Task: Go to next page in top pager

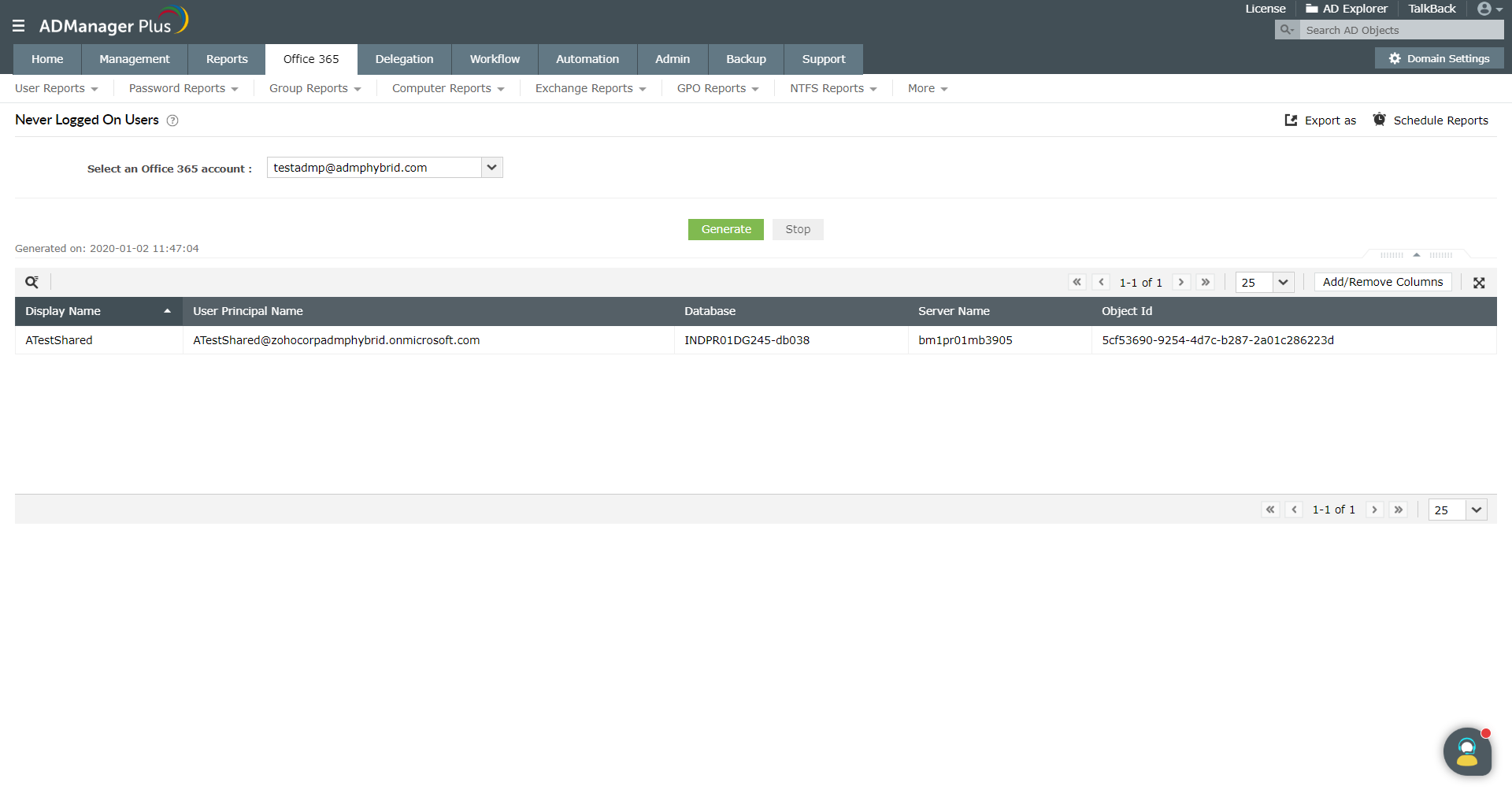Action: 1181,282
